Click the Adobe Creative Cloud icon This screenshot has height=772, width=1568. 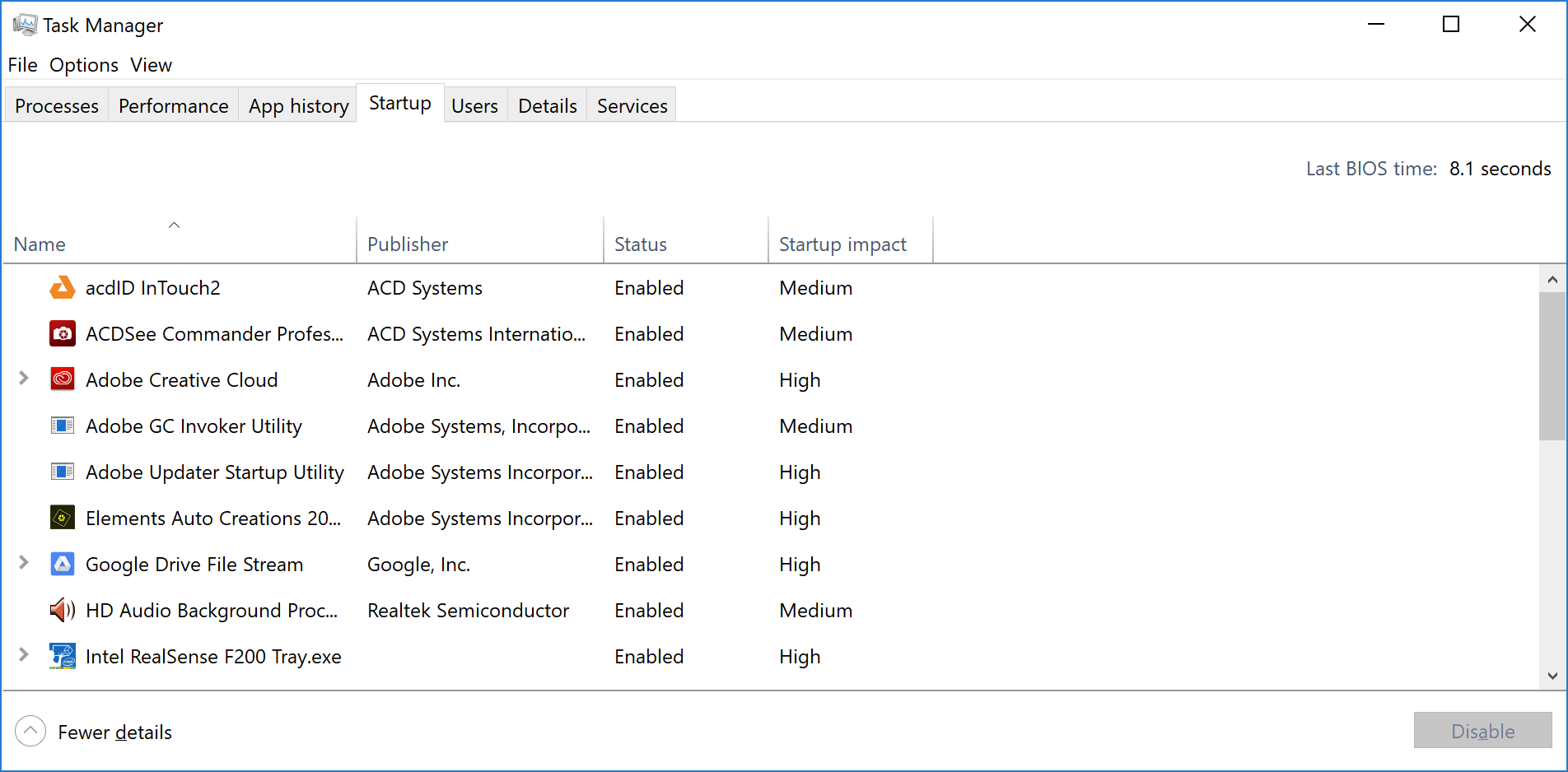click(63, 380)
